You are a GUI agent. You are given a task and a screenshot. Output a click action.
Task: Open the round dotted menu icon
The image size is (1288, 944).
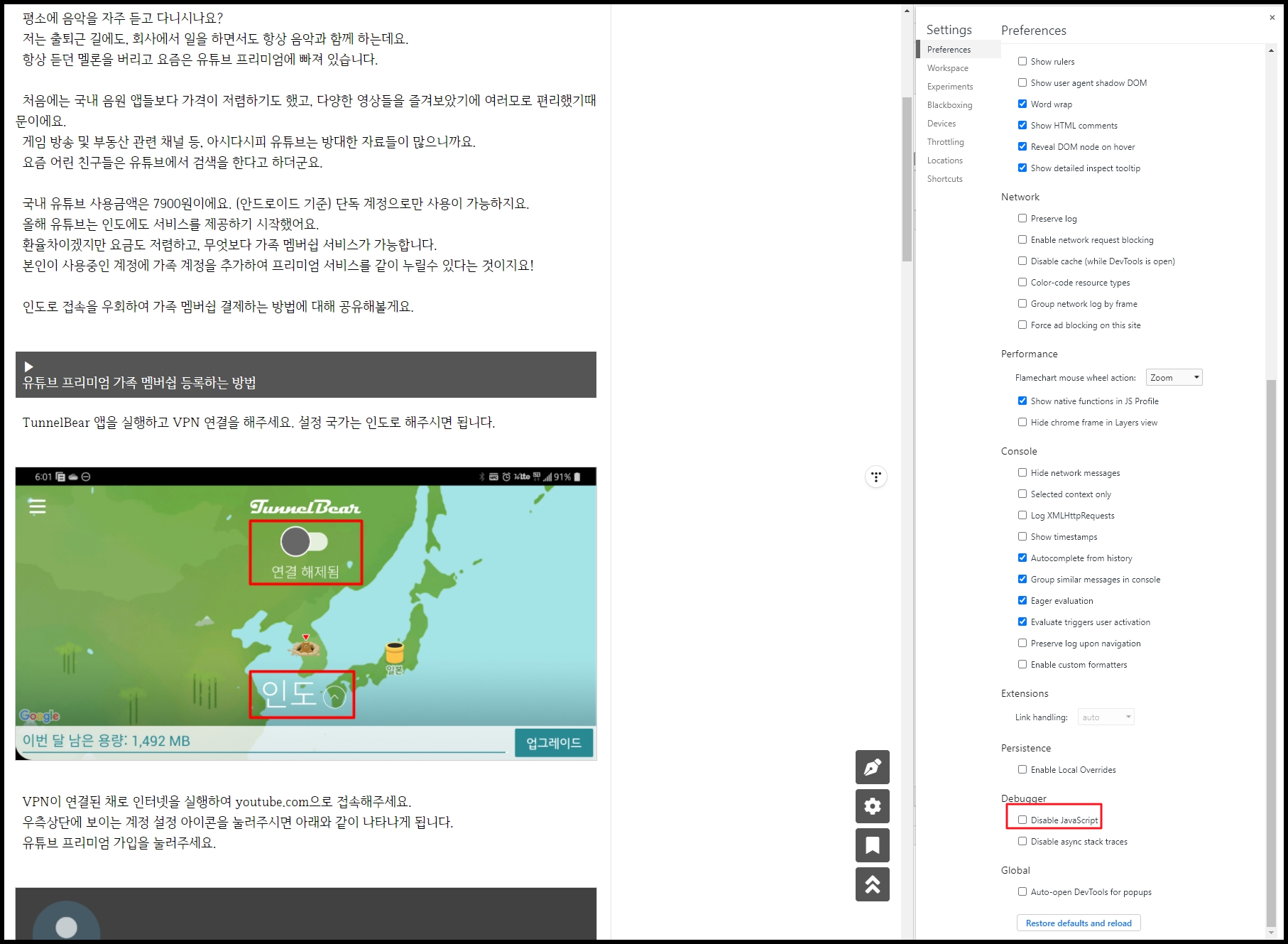(x=876, y=477)
